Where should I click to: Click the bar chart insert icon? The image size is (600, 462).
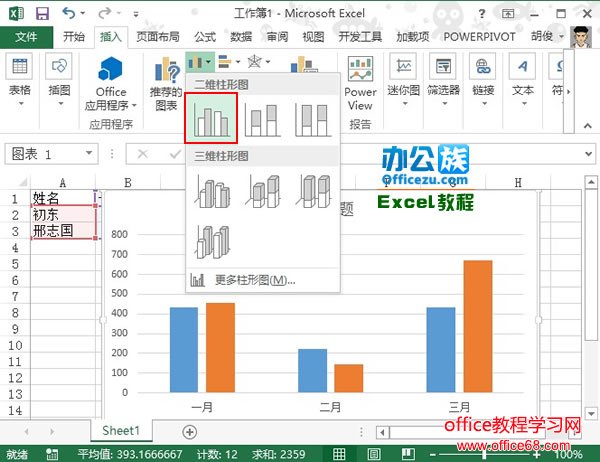click(x=225, y=62)
